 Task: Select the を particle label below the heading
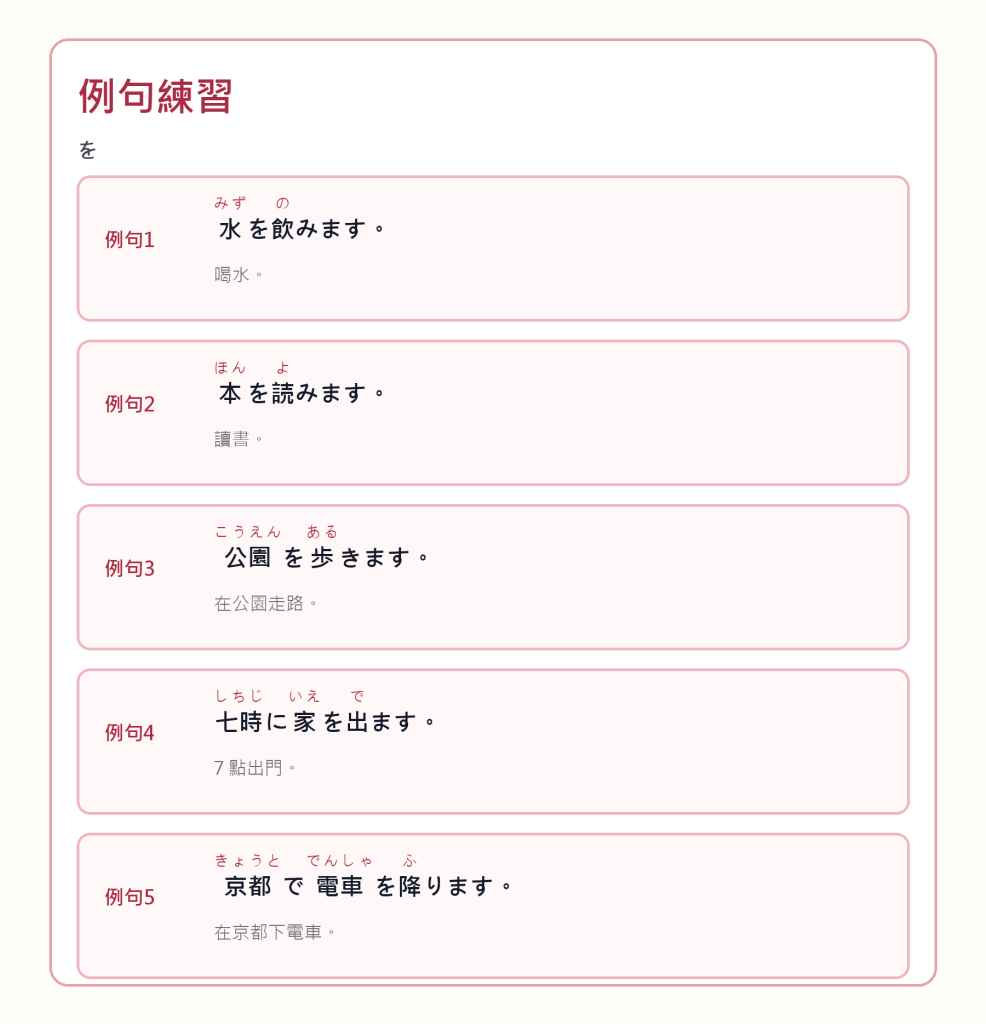(x=87, y=150)
